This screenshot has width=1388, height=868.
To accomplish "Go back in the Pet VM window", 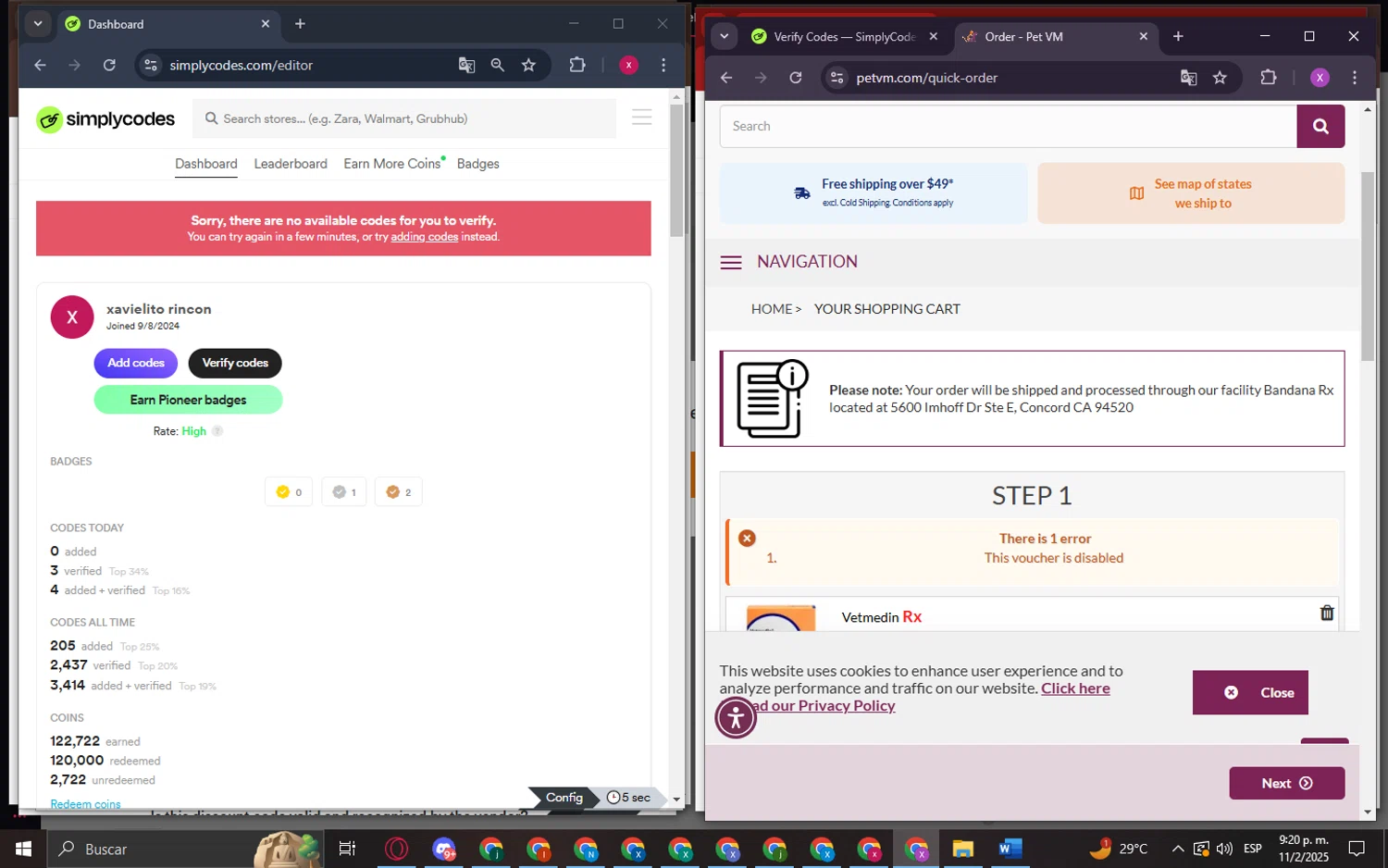I will (726, 78).
